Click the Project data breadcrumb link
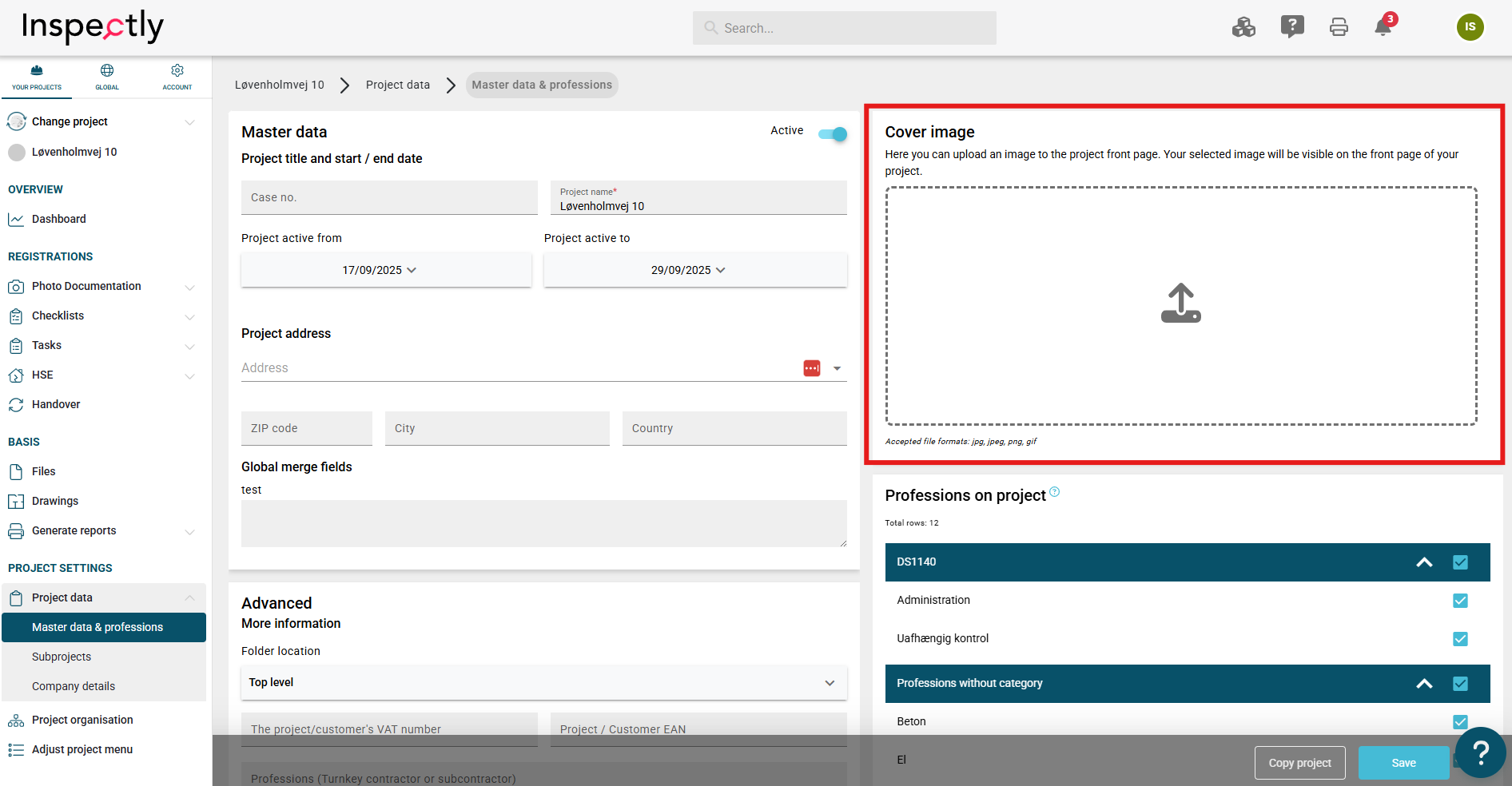Viewport: 1512px width, 786px height. (397, 85)
